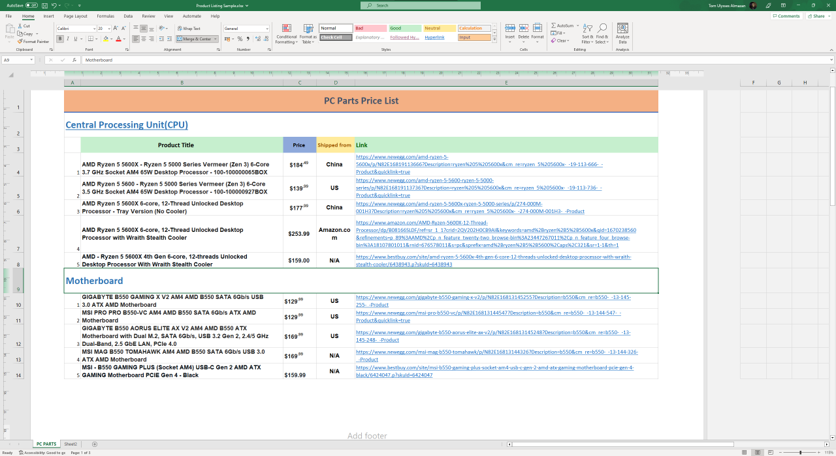Click Increase Font Size icon
This screenshot has height=456, width=836.
(116, 28)
